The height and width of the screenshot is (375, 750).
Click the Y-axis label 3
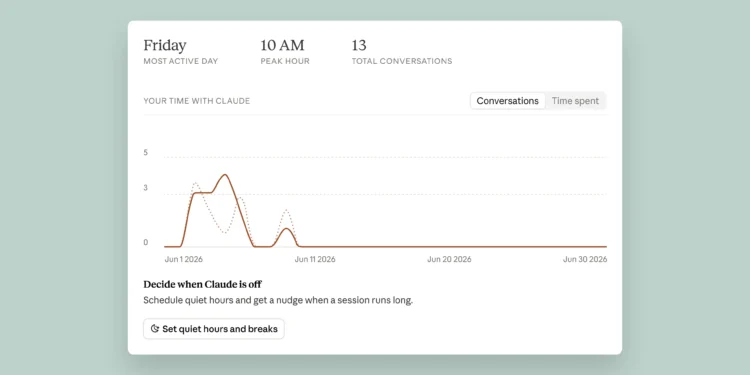(145, 188)
